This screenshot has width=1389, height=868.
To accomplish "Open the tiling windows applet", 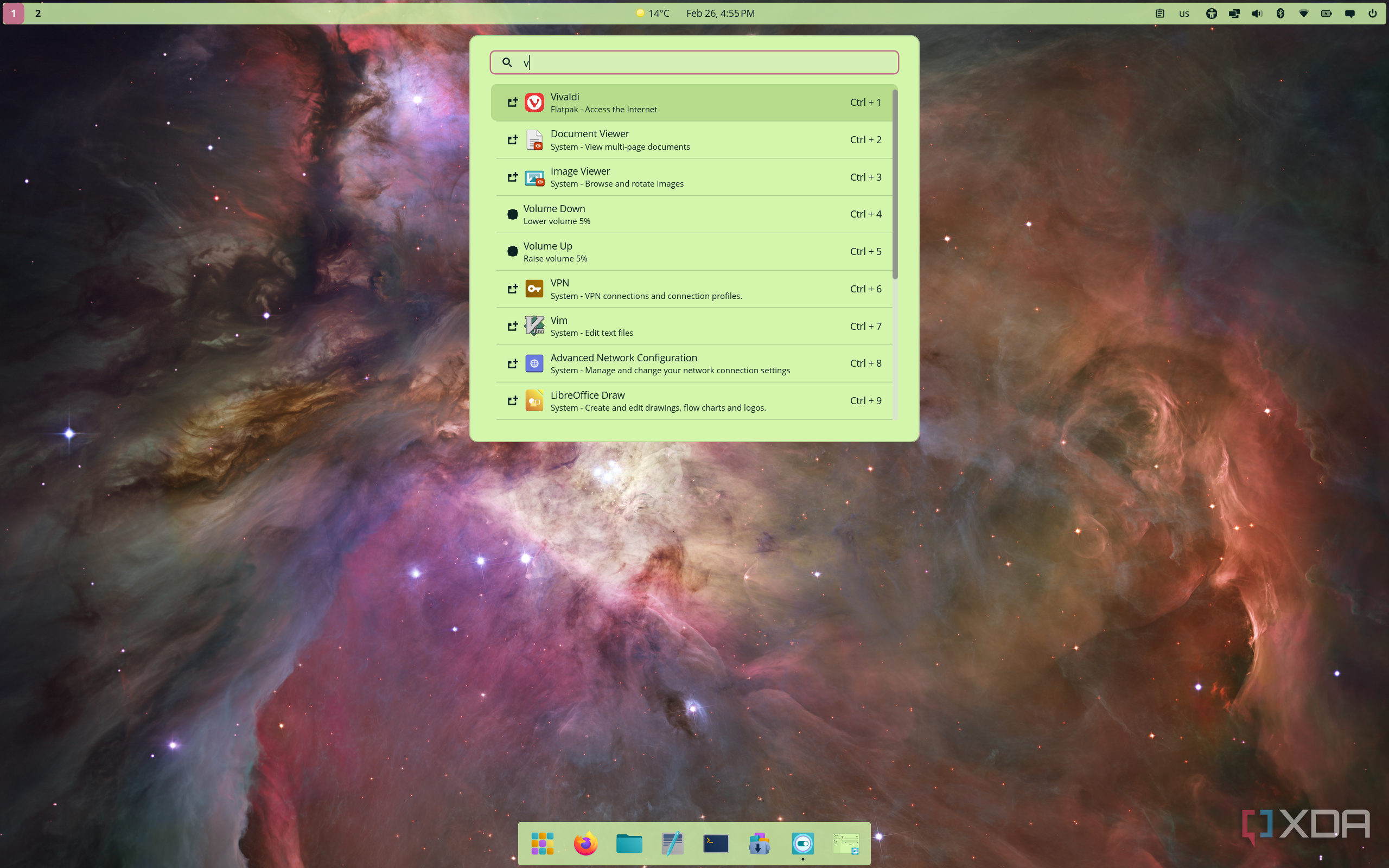I will tap(1234, 13).
